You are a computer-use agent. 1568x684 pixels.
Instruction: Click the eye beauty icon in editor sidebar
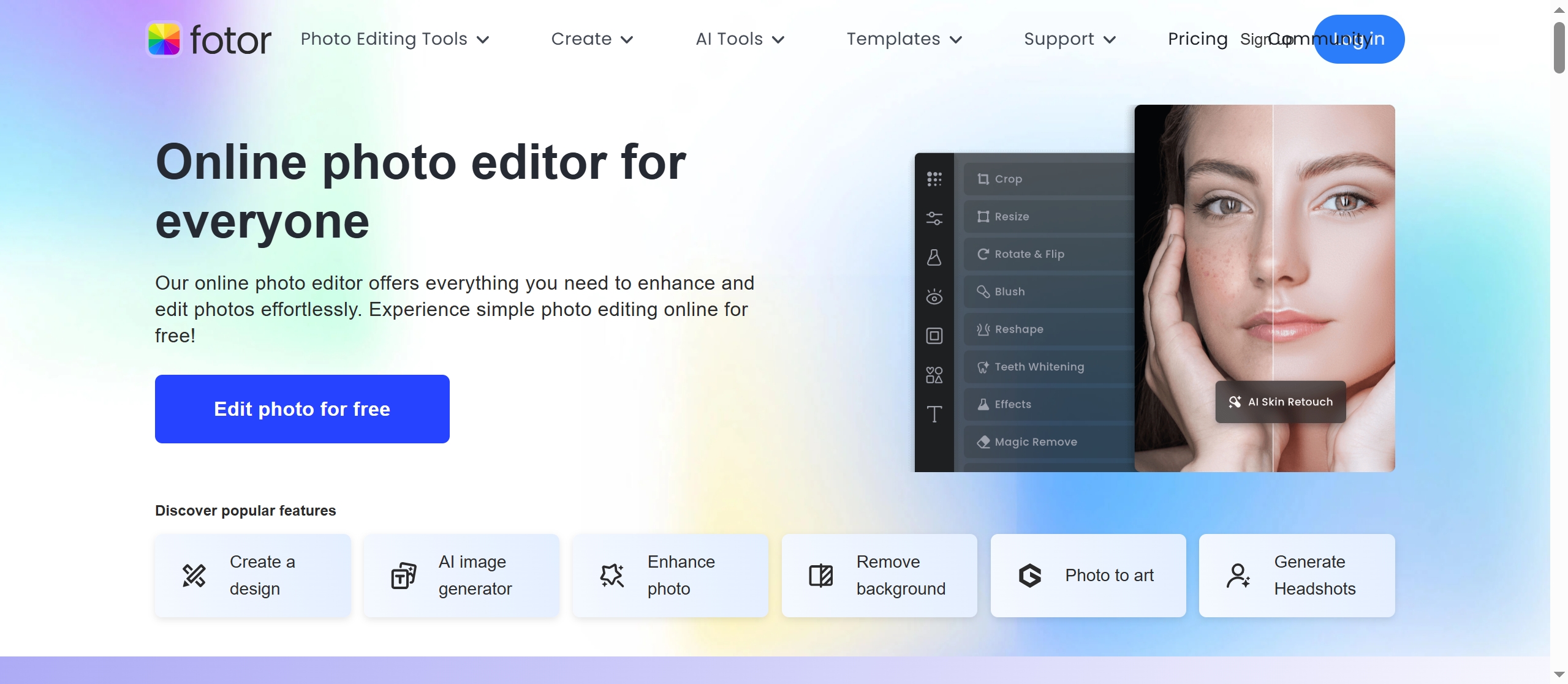934,297
